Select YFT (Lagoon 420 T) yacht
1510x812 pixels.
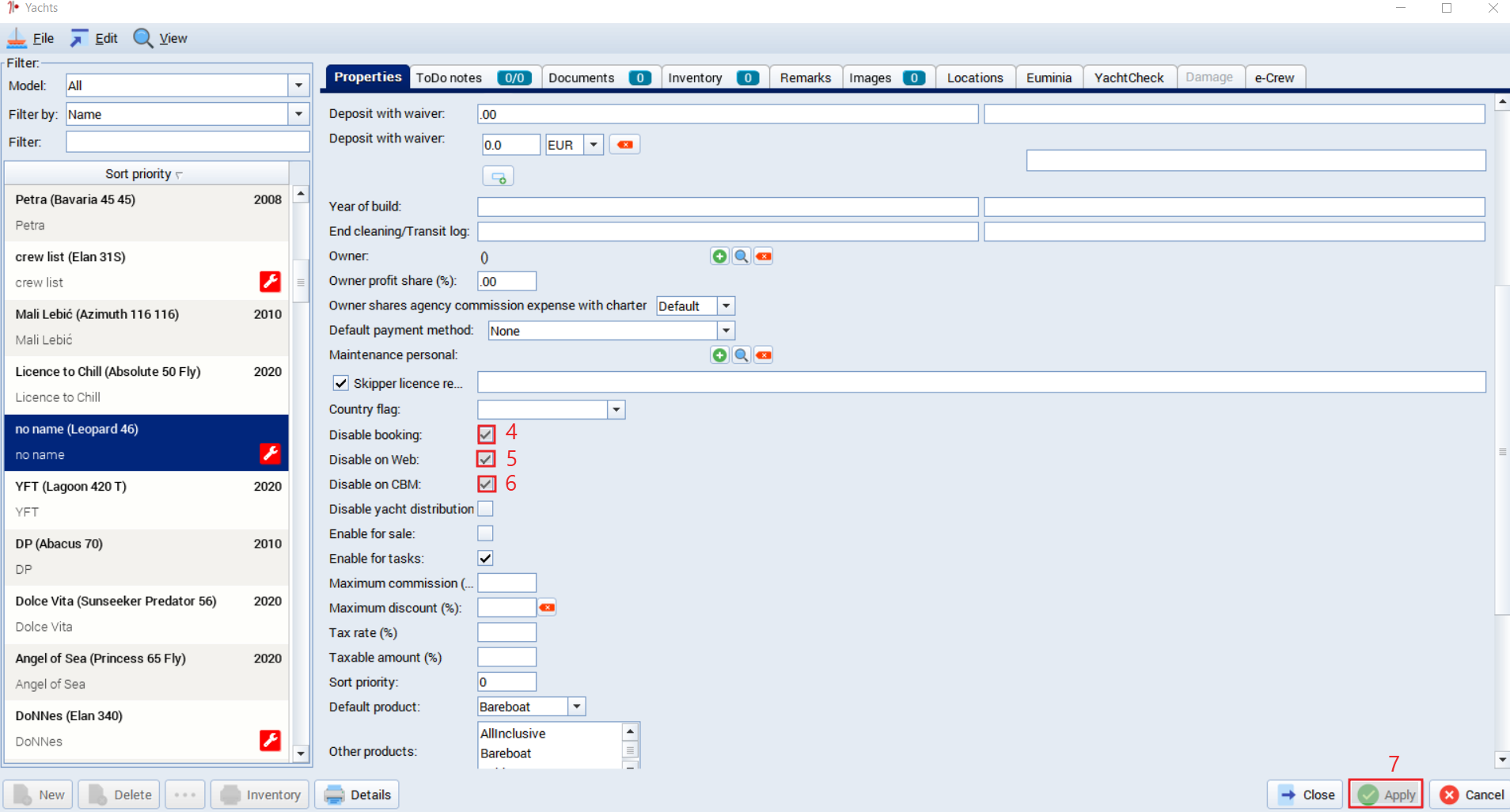coord(146,499)
